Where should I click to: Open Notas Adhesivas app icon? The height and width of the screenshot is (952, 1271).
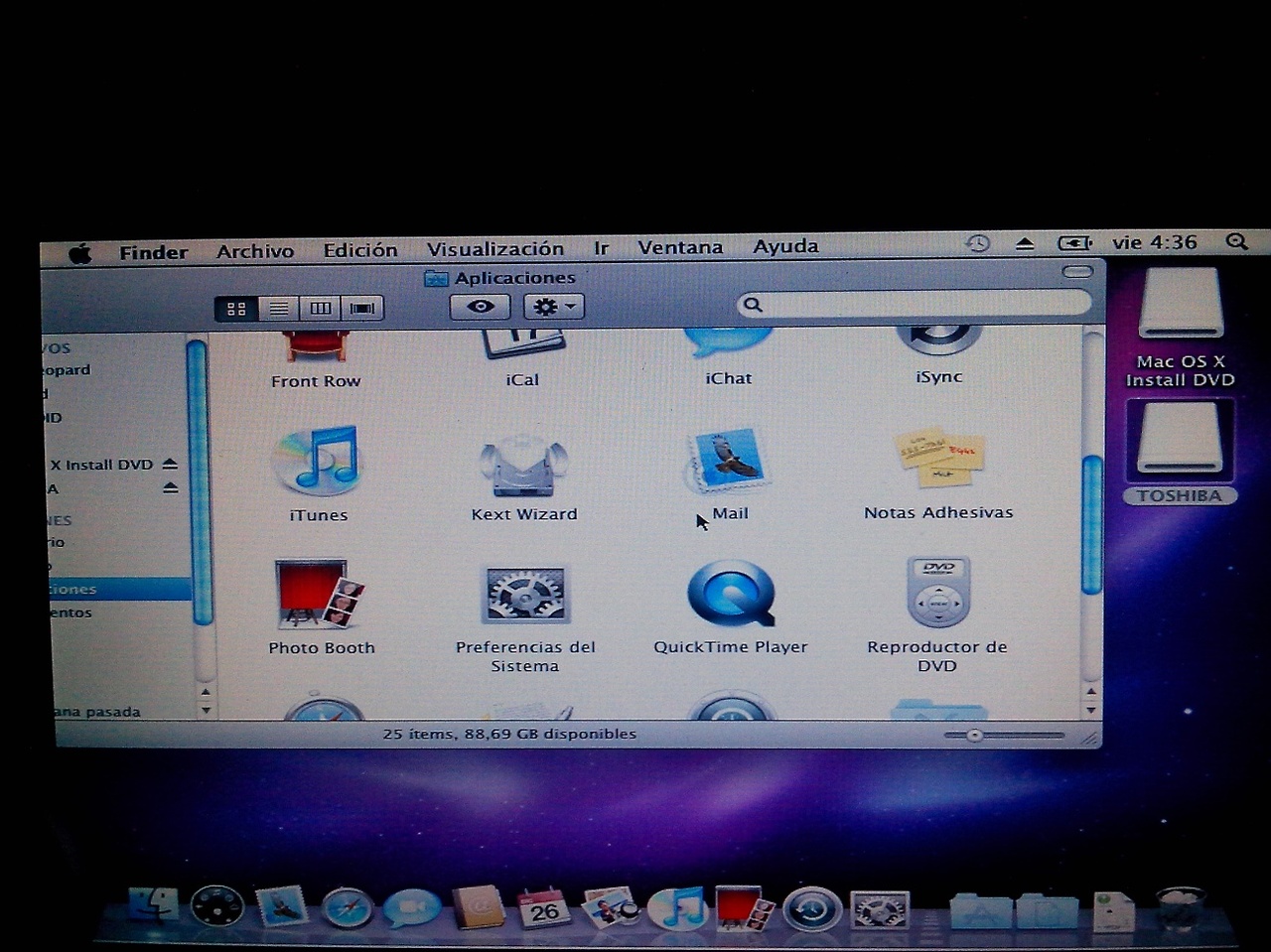(938, 460)
